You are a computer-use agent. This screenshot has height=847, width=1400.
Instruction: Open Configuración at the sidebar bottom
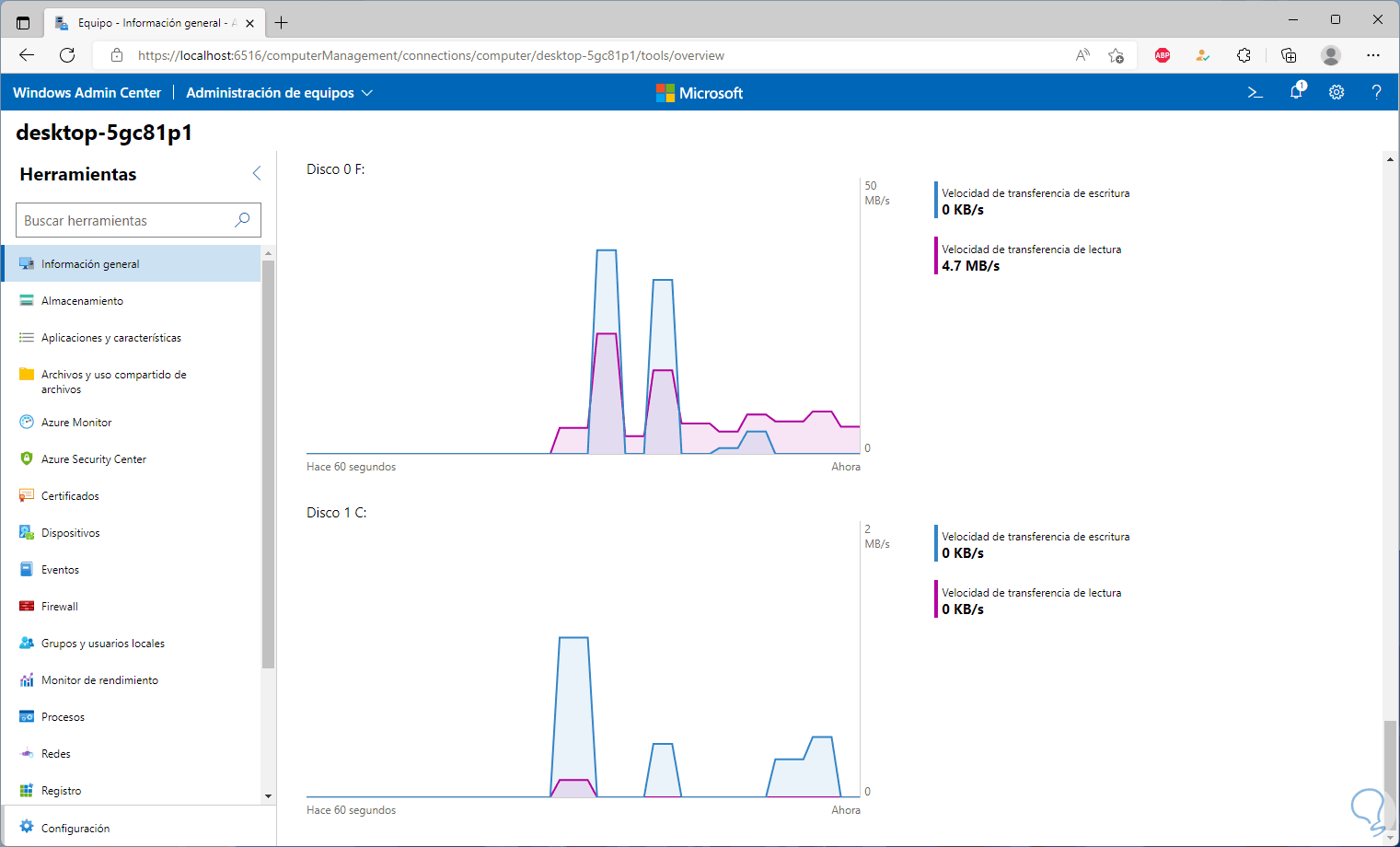[x=75, y=829]
